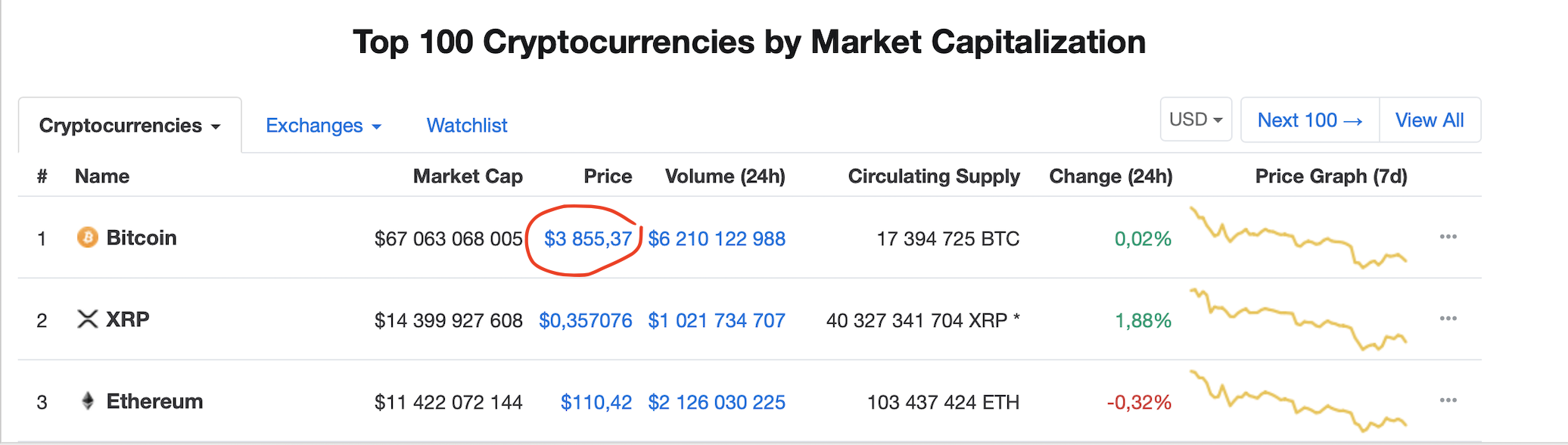Screen dimensions: 1568x445
Task: Open the Exchanges dropdown menu
Action: coord(323,126)
